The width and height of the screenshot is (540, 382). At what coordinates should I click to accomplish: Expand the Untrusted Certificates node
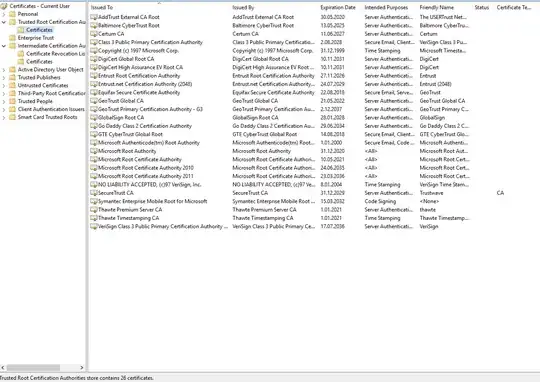(4, 85)
